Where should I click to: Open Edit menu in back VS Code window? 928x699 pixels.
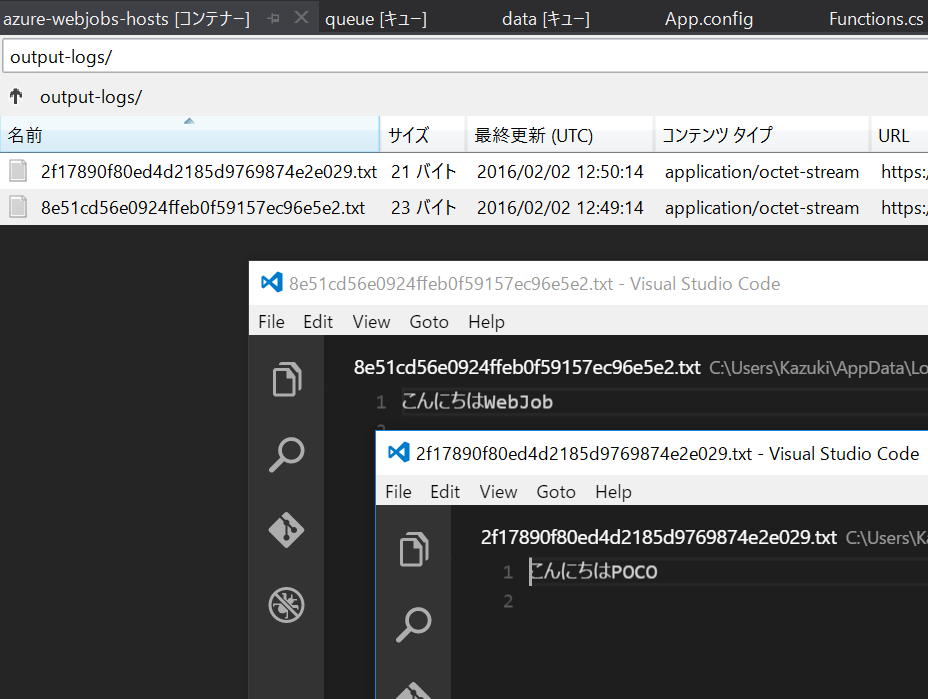(x=318, y=321)
